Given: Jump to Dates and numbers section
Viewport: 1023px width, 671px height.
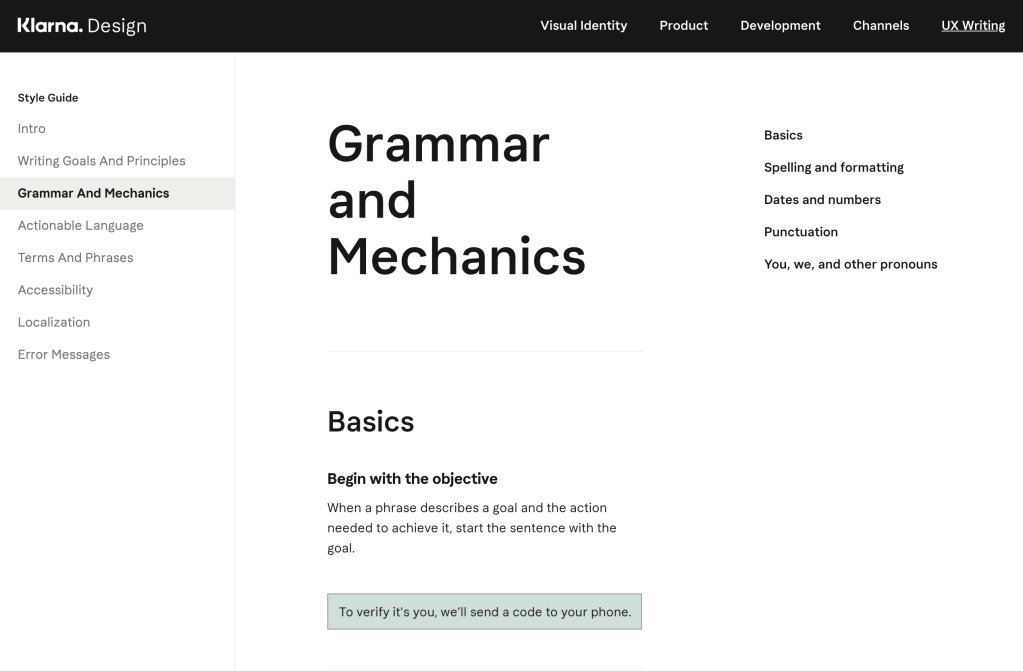Looking at the screenshot, I should click(822, 200).
